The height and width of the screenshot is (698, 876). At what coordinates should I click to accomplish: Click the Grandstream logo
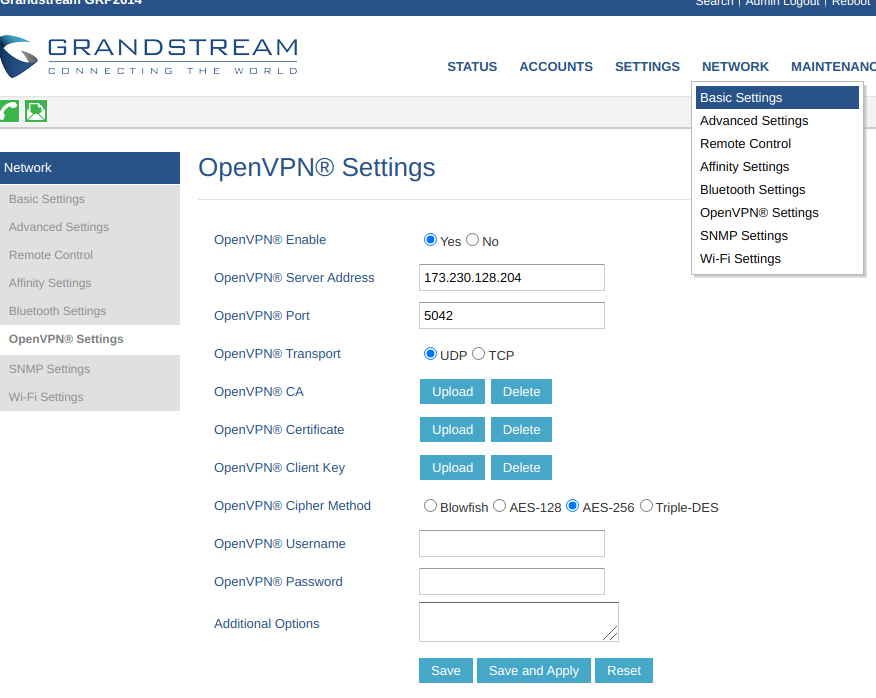coord(150,57)
